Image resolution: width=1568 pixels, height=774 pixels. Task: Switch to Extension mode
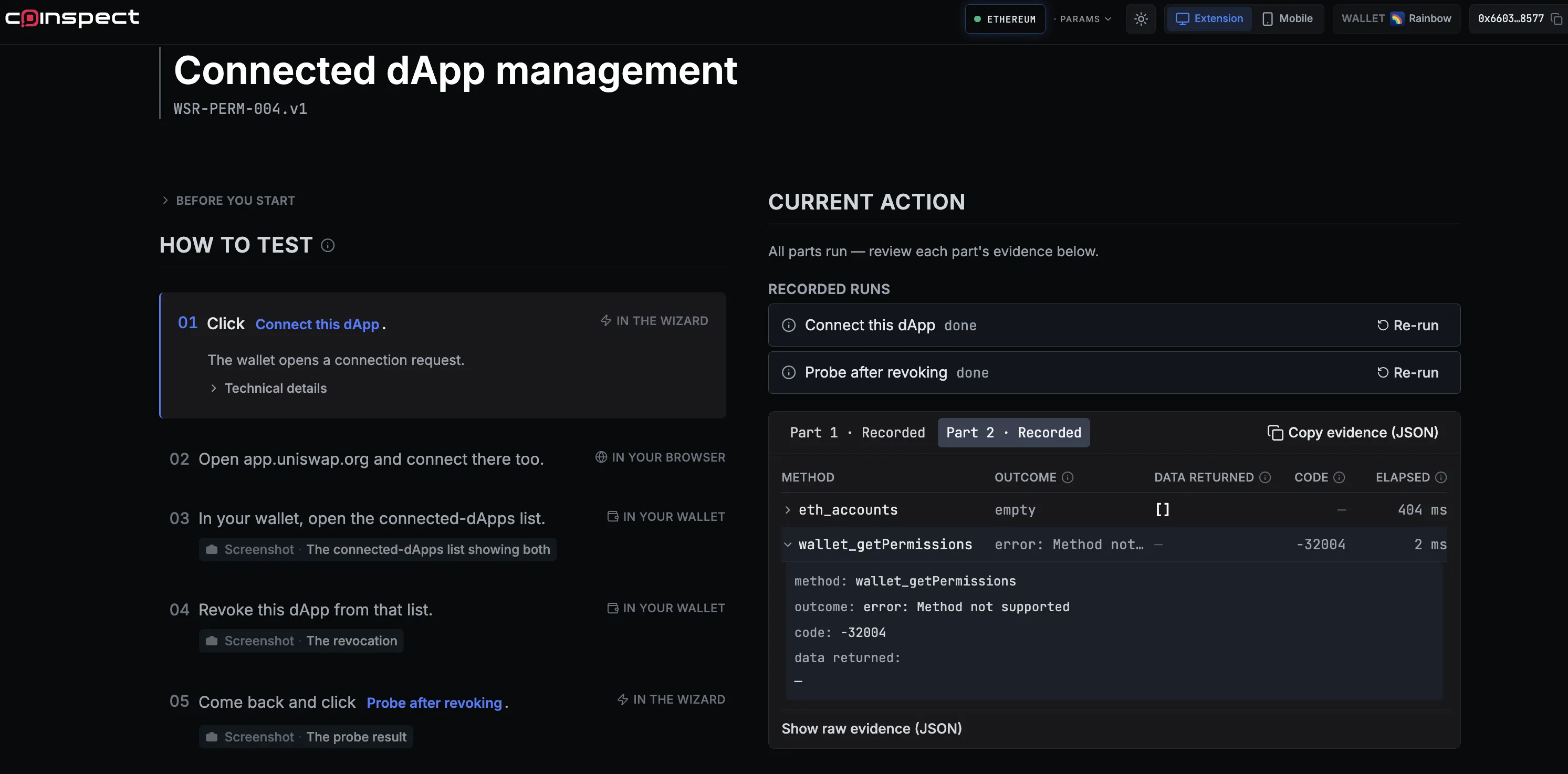[1209, 19]
